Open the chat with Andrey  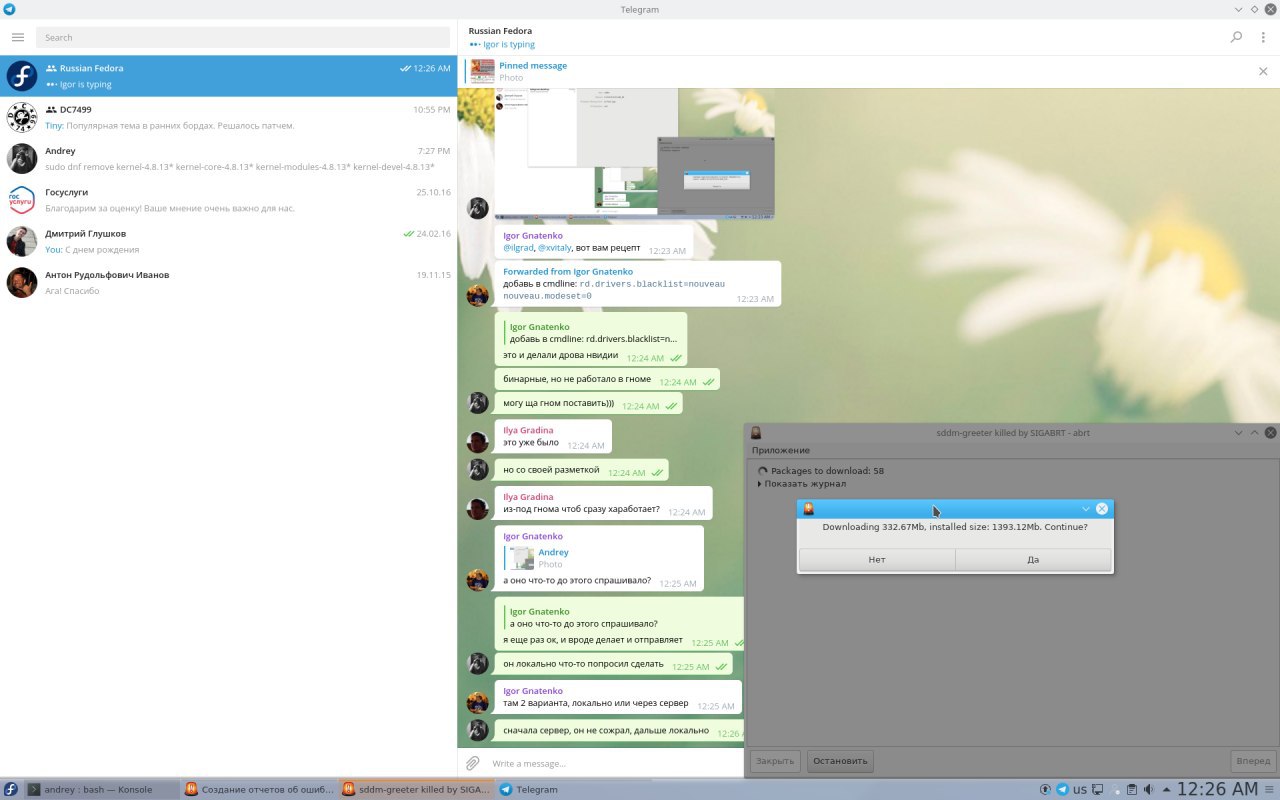tap(228, 159)
